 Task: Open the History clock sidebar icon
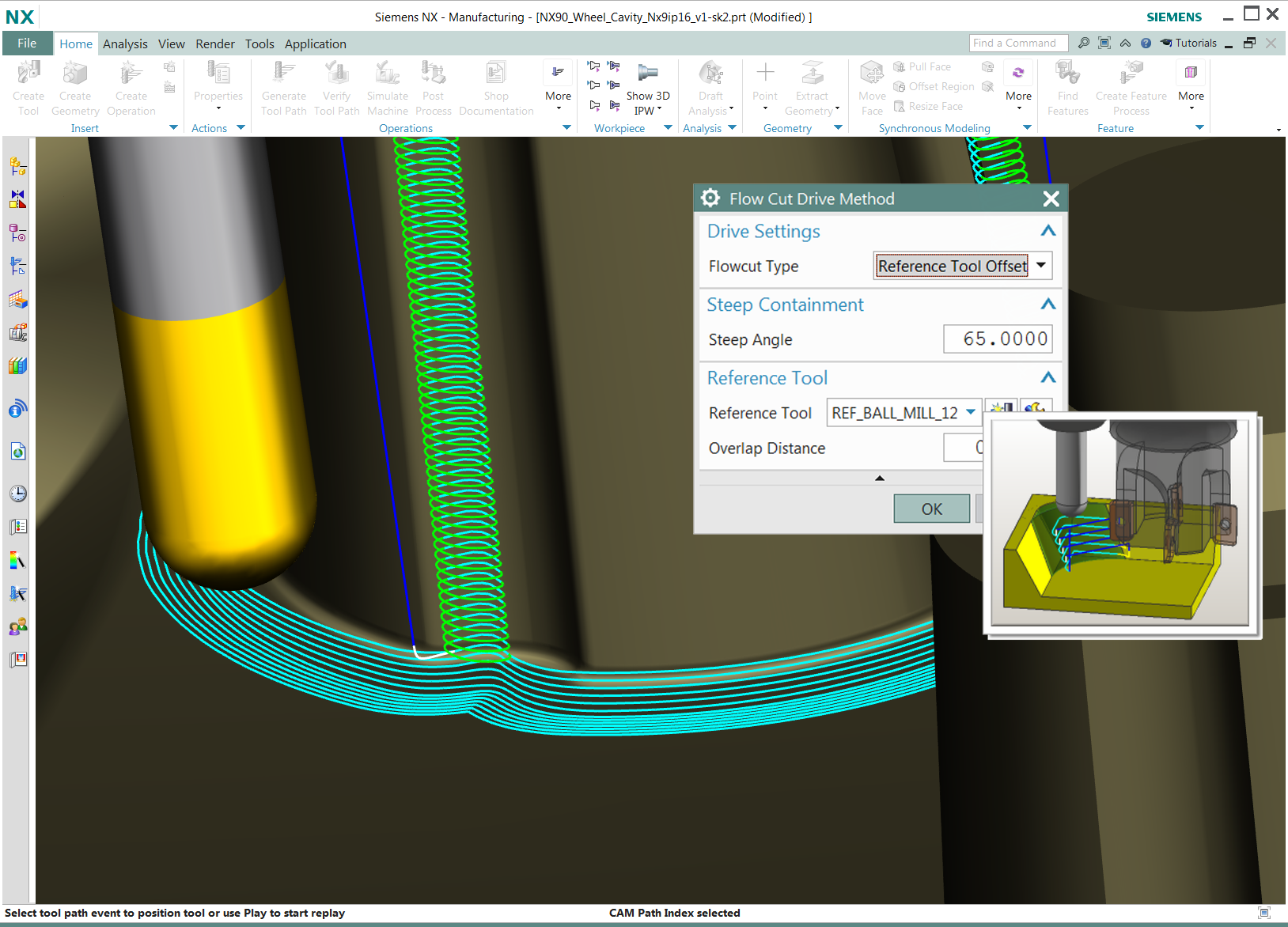click(17, 494)
